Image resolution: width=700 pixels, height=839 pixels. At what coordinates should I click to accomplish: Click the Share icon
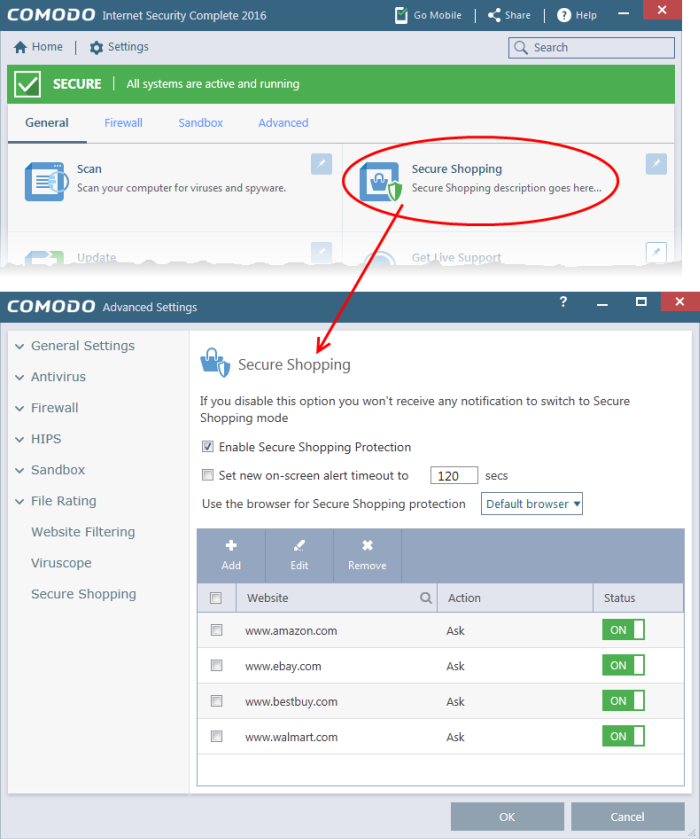point(494,15)
